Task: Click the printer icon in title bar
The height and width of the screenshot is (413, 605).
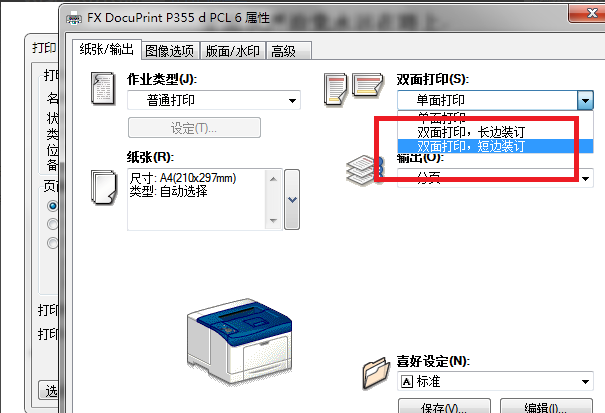Action: [74, 18]
